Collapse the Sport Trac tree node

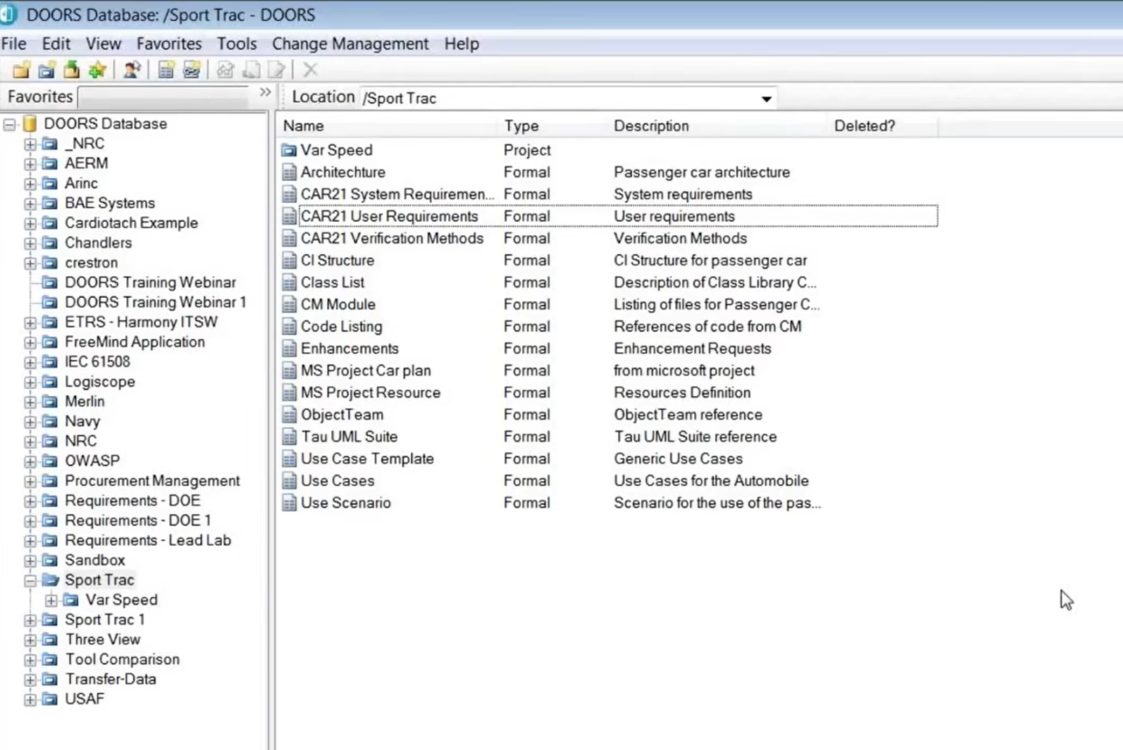click(x=30, y=580)
